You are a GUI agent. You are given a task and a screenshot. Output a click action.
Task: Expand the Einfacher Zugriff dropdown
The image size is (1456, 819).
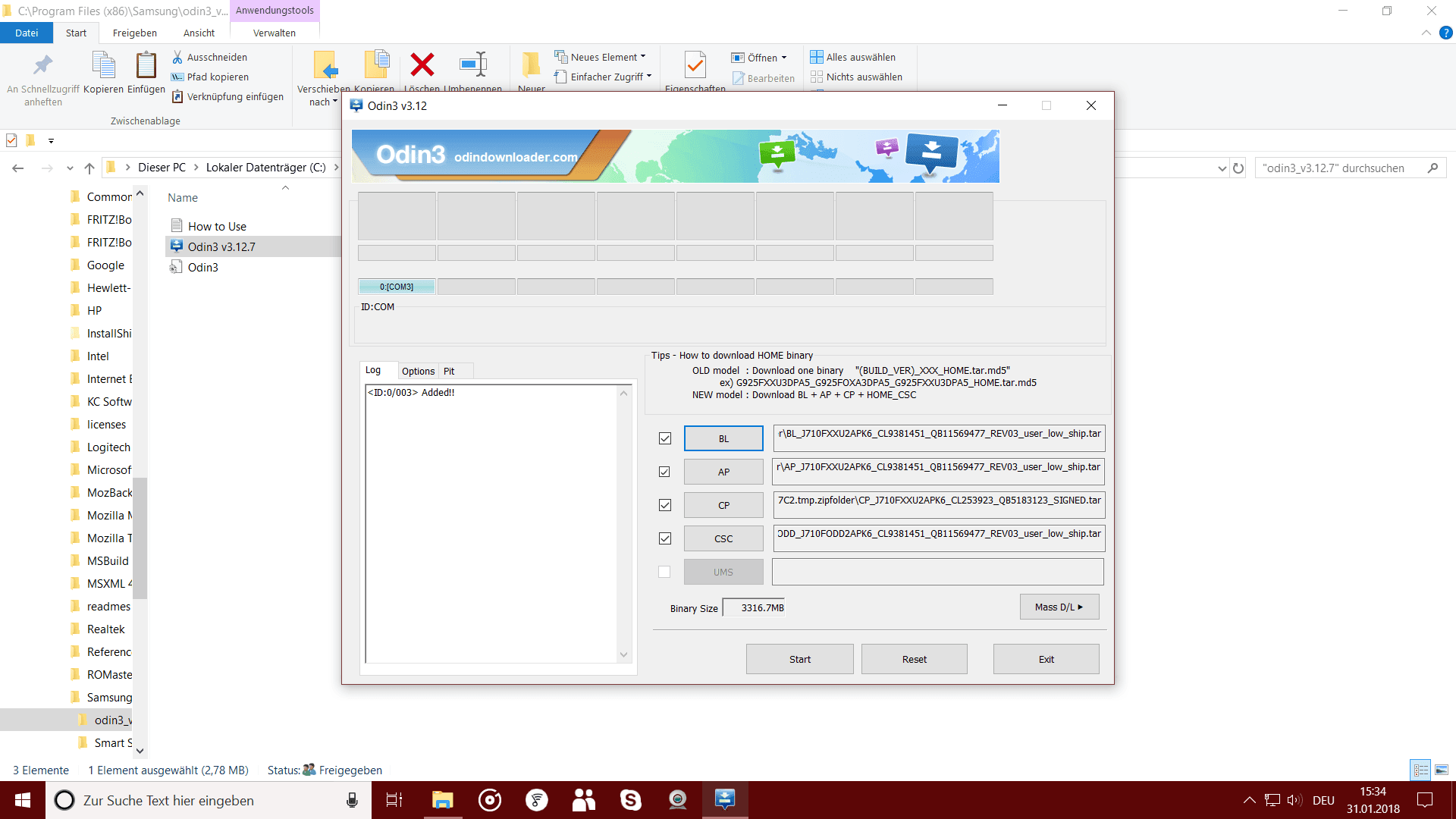coord(649,77)
